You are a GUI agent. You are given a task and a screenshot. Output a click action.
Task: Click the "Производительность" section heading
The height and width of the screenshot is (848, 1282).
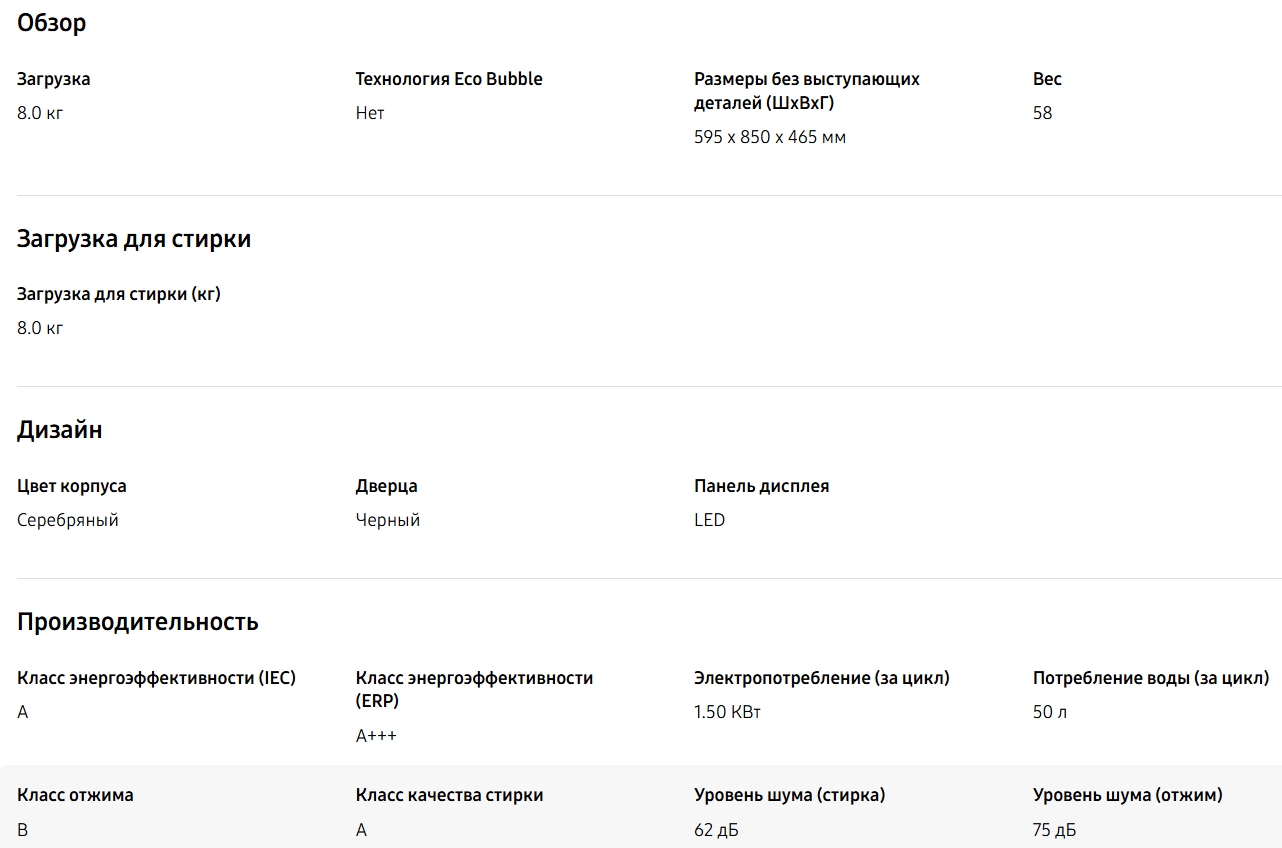[138, 622]
